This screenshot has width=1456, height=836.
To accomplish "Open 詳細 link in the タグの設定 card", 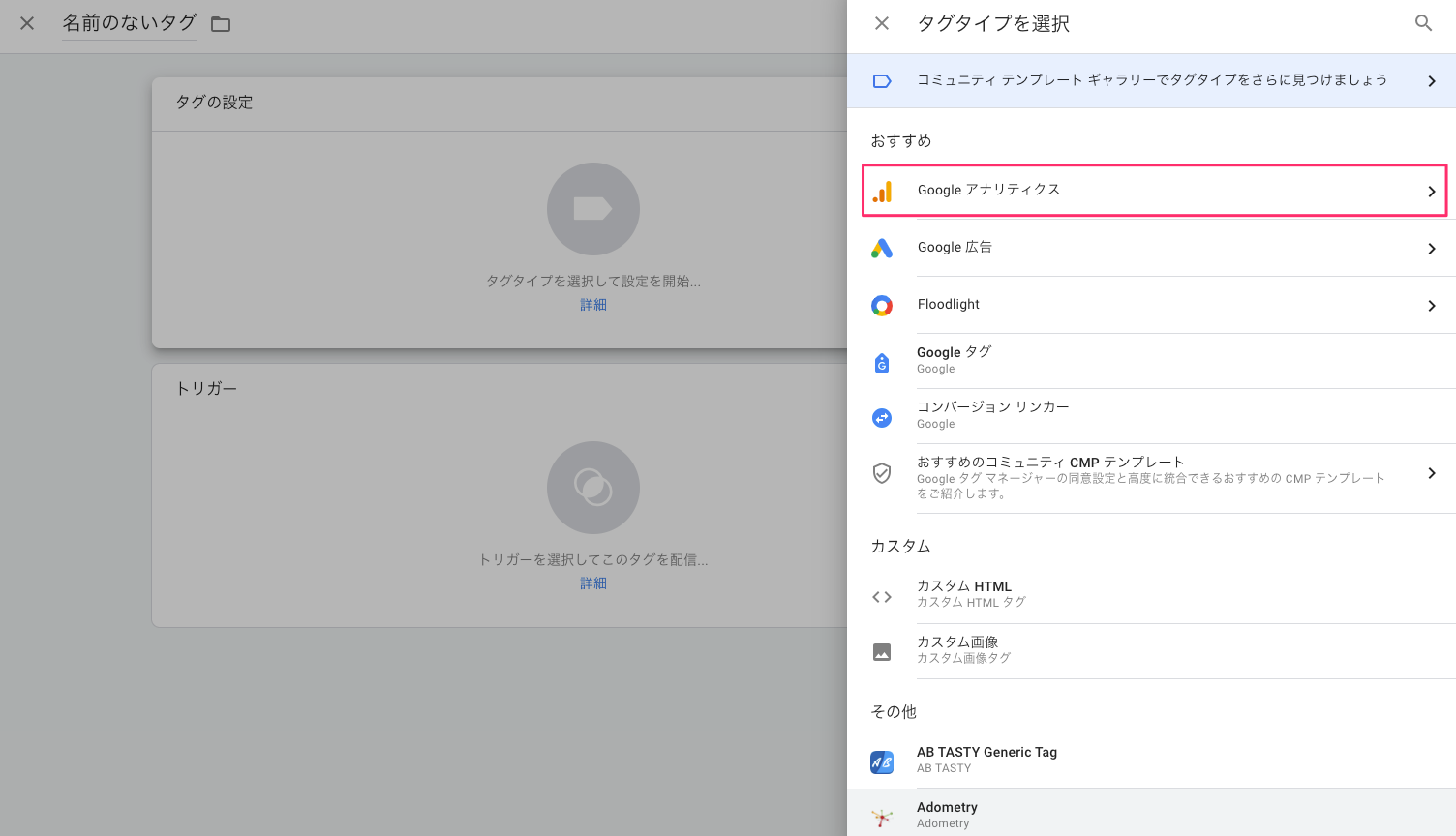I will pyautogui.click(x=592, y=304).
